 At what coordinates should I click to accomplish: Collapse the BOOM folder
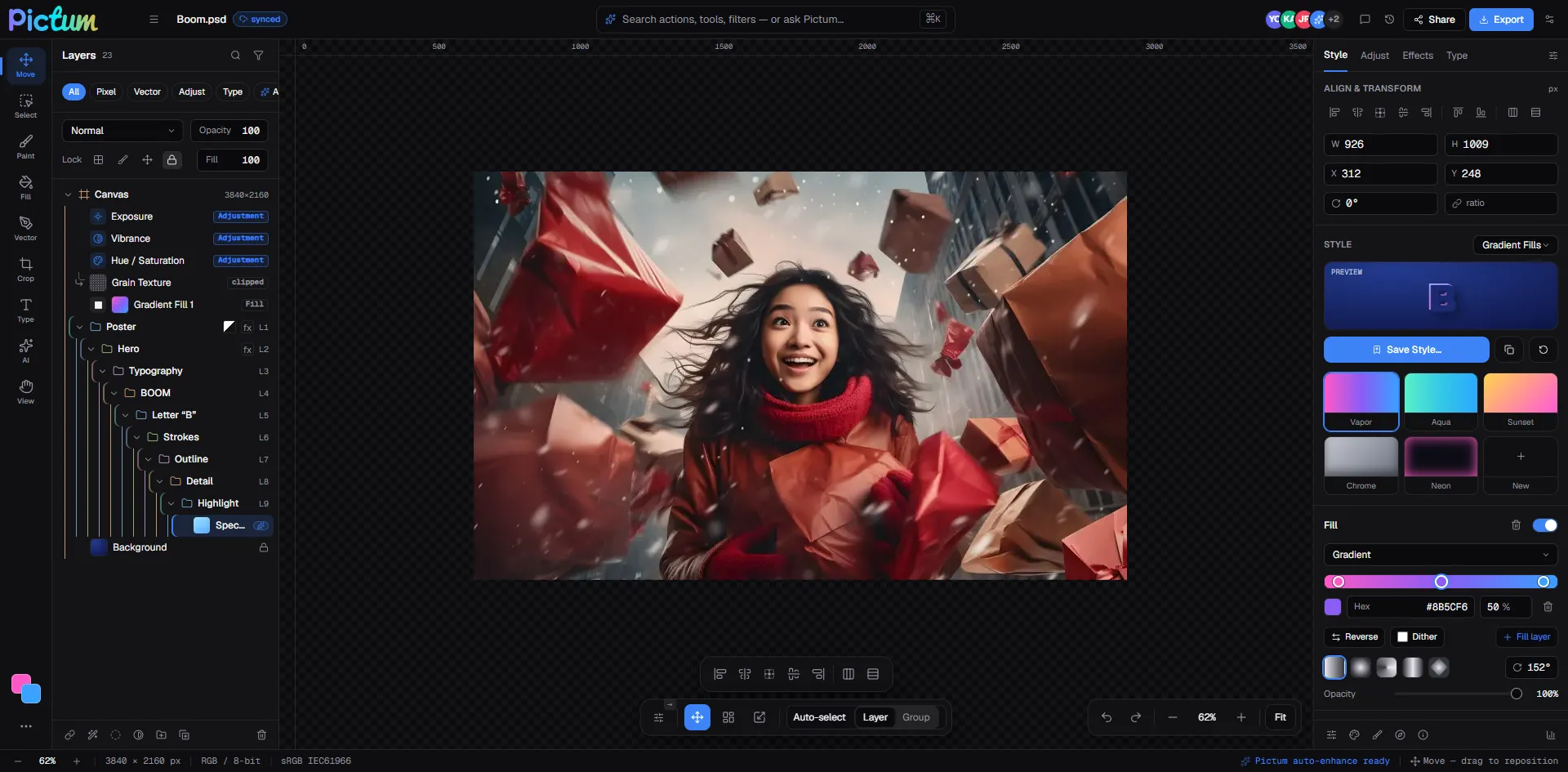click(x=114, y=393)
